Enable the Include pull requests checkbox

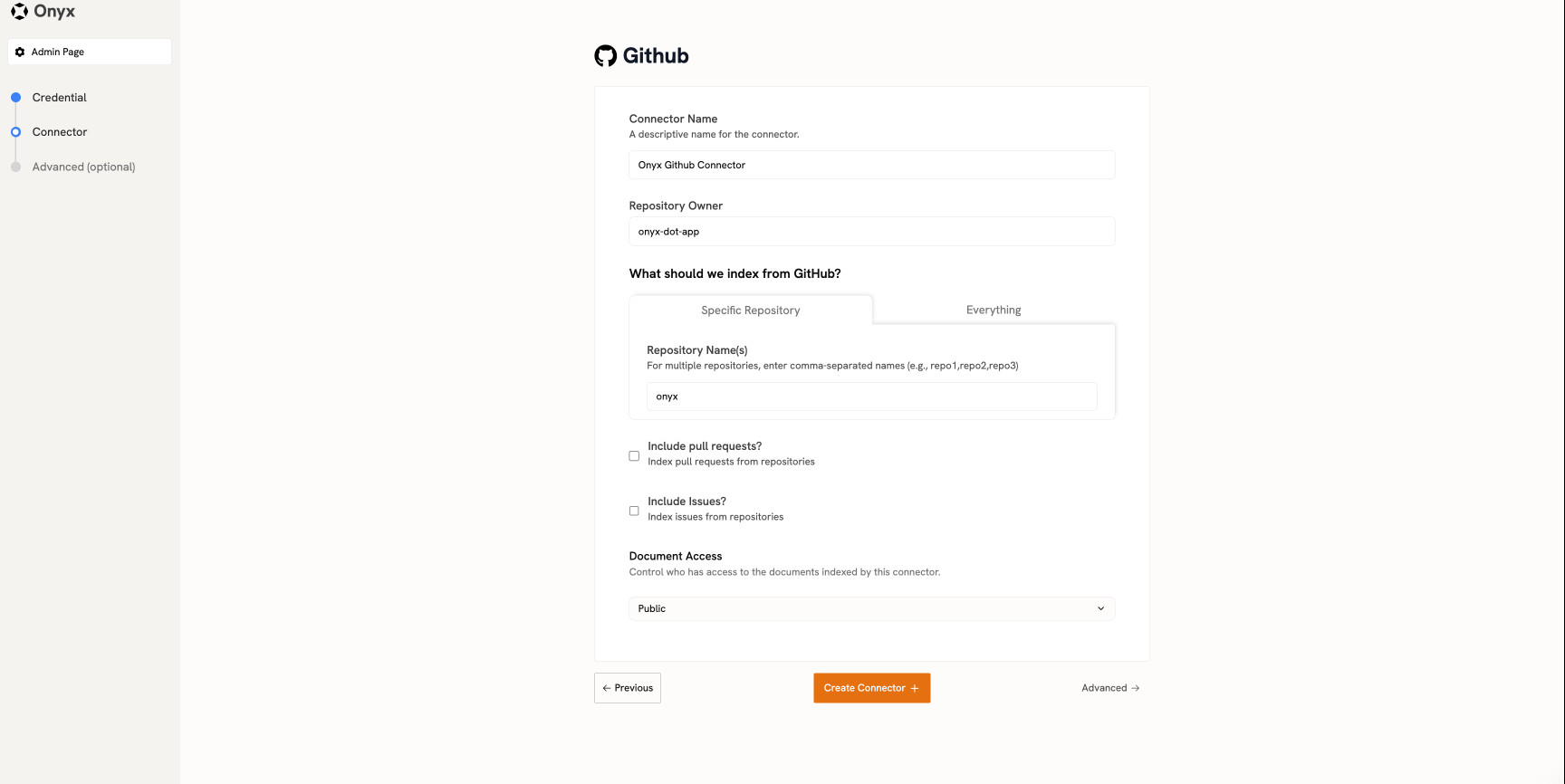pyautogui.click(x=633, y=455)
